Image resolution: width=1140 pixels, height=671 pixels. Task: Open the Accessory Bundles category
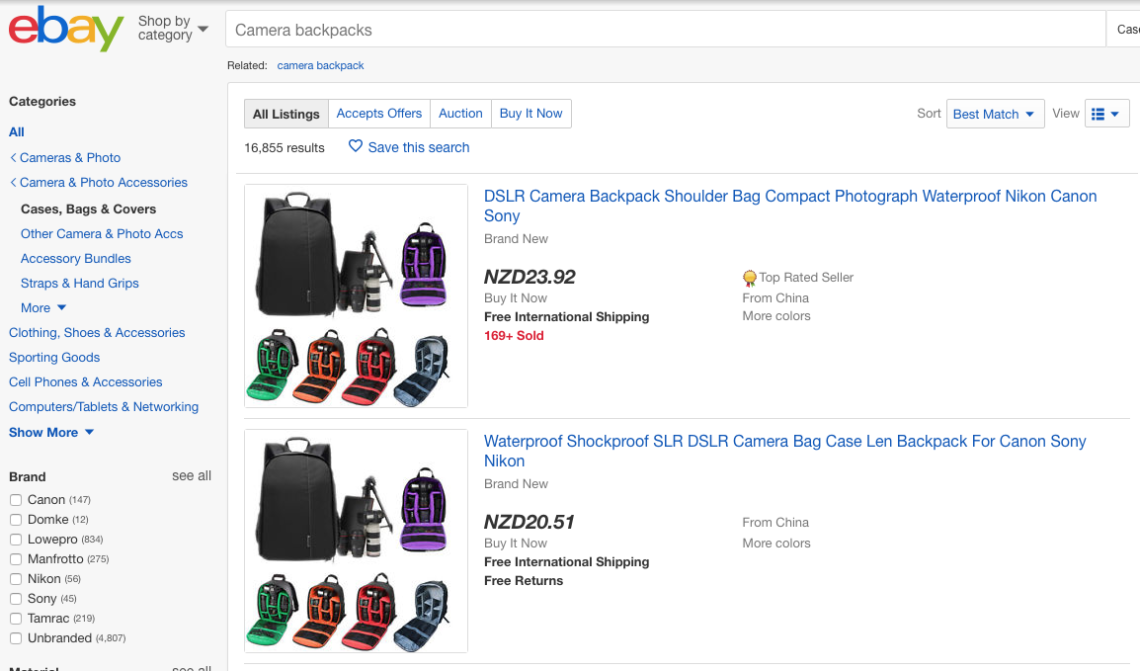click(x=76, y=259)
